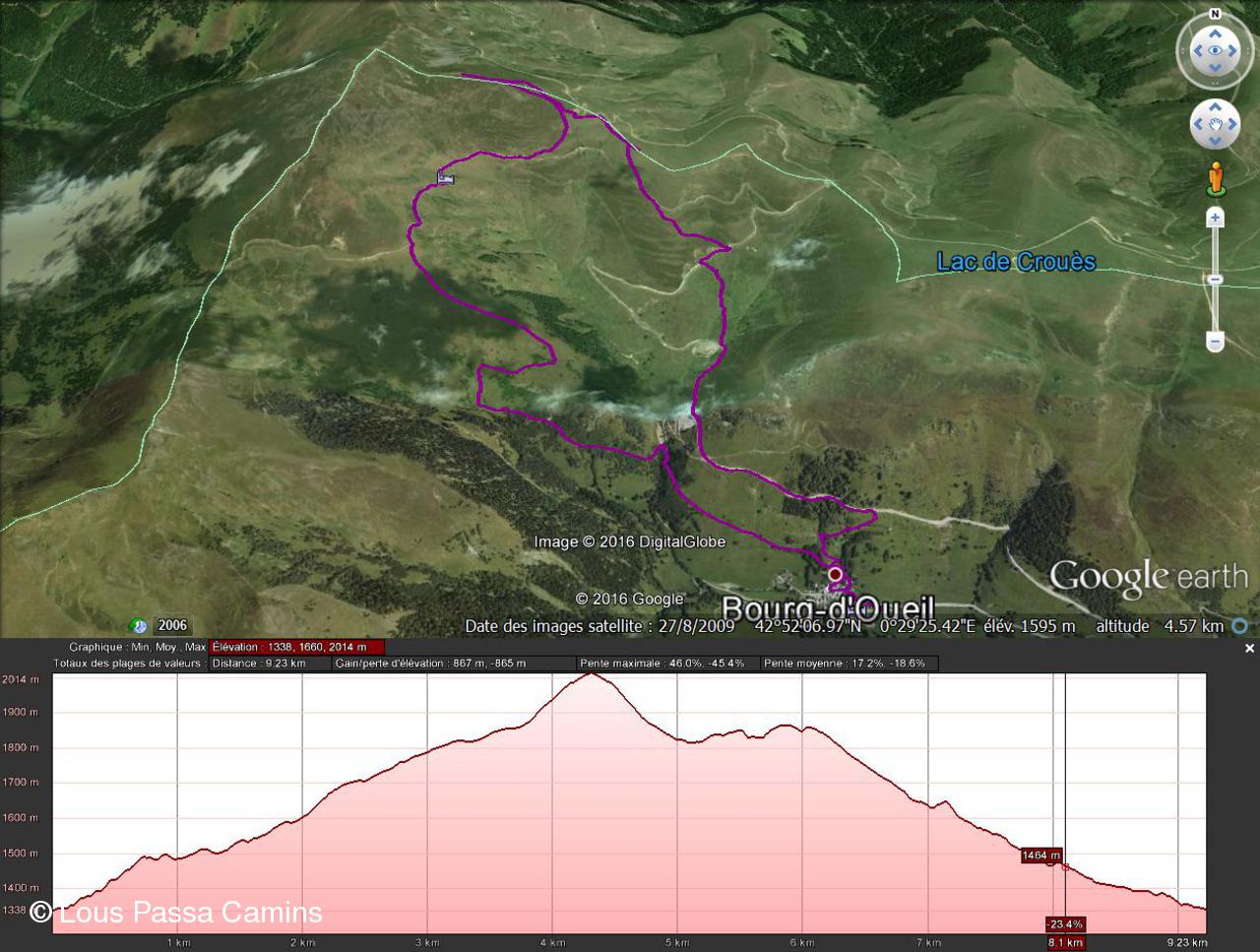Click the elevation profile peak at 2014 m
Screen dimensions: 1260x952
tap(591, 674)
